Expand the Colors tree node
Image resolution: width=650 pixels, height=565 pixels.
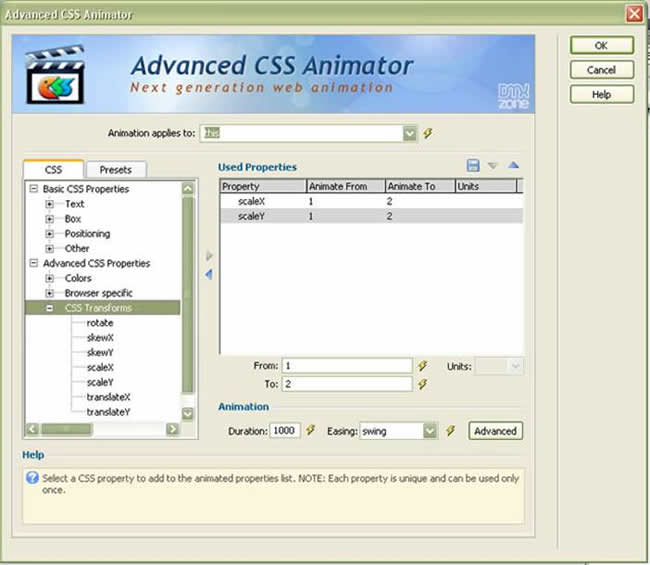pyautogui.click(x=49, y=278)
